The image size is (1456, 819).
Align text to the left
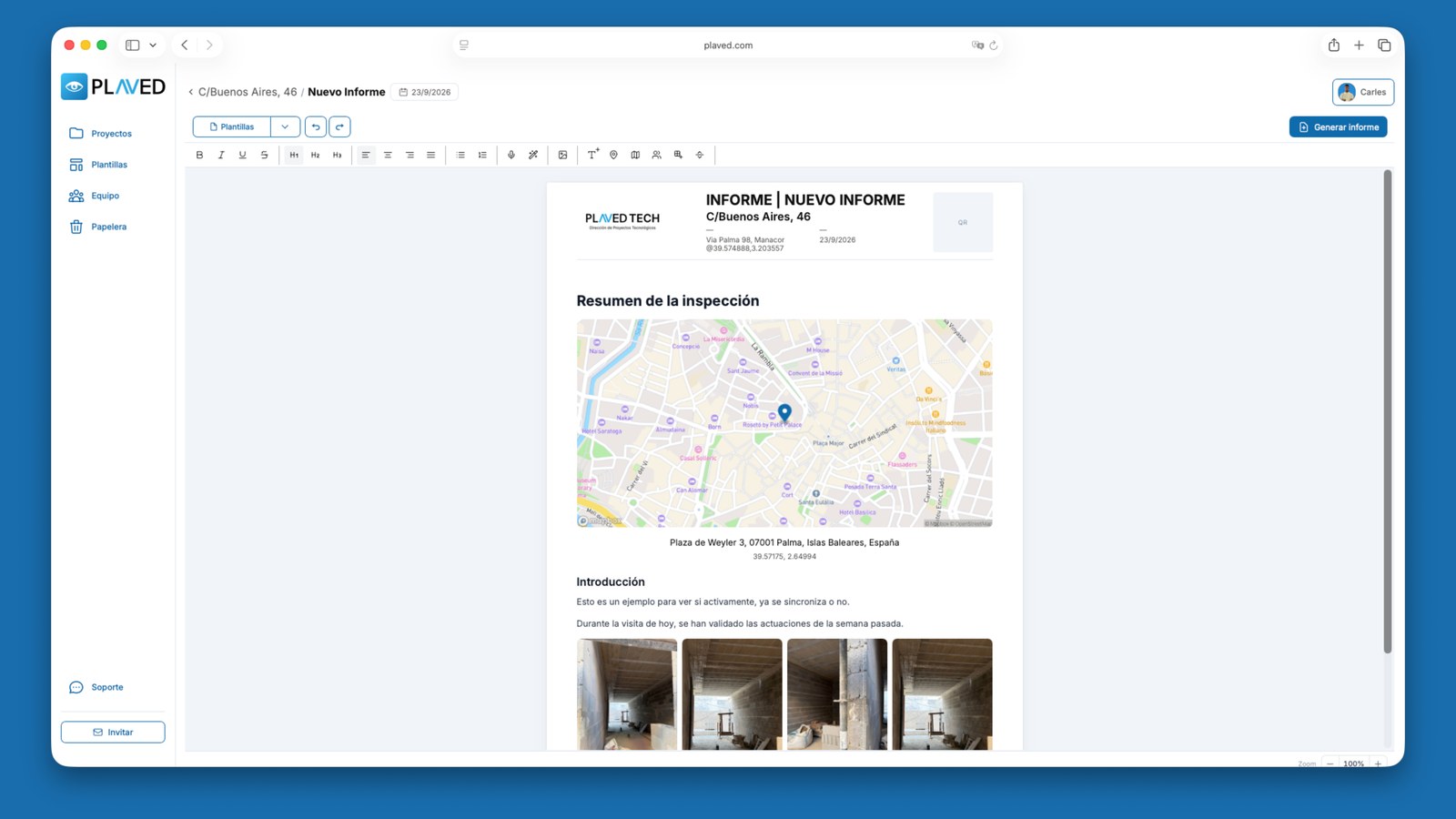[366, 155]
